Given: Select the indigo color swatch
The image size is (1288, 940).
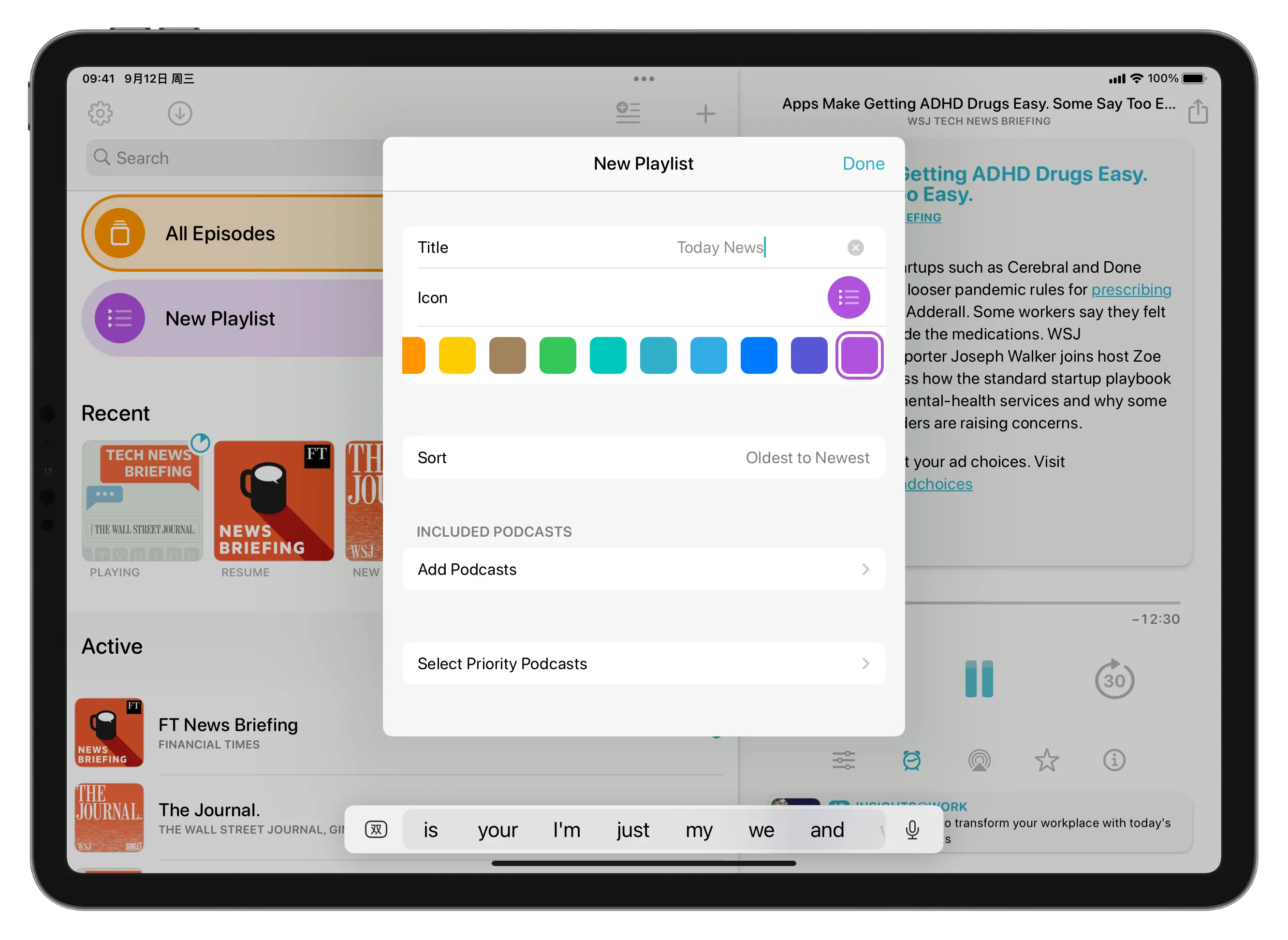Looking at the screenshot, I should point(808,355).
